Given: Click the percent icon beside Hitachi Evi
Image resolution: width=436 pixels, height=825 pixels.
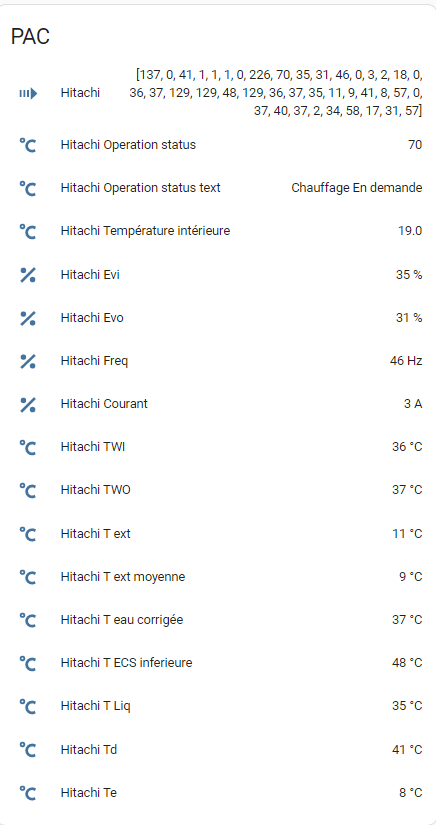Looking at the screenshot, I should [x=28, y=275].
